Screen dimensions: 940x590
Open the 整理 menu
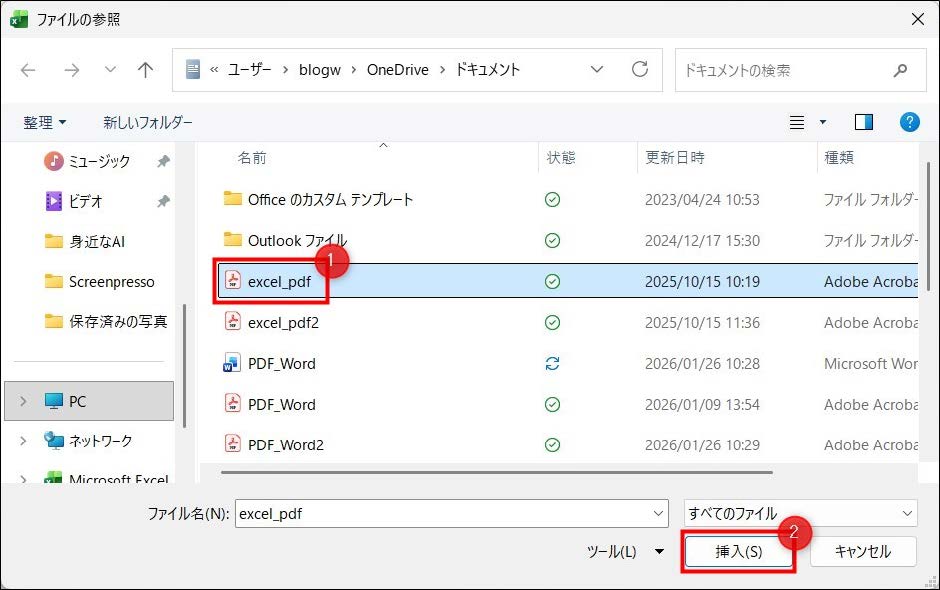point(45,122)
